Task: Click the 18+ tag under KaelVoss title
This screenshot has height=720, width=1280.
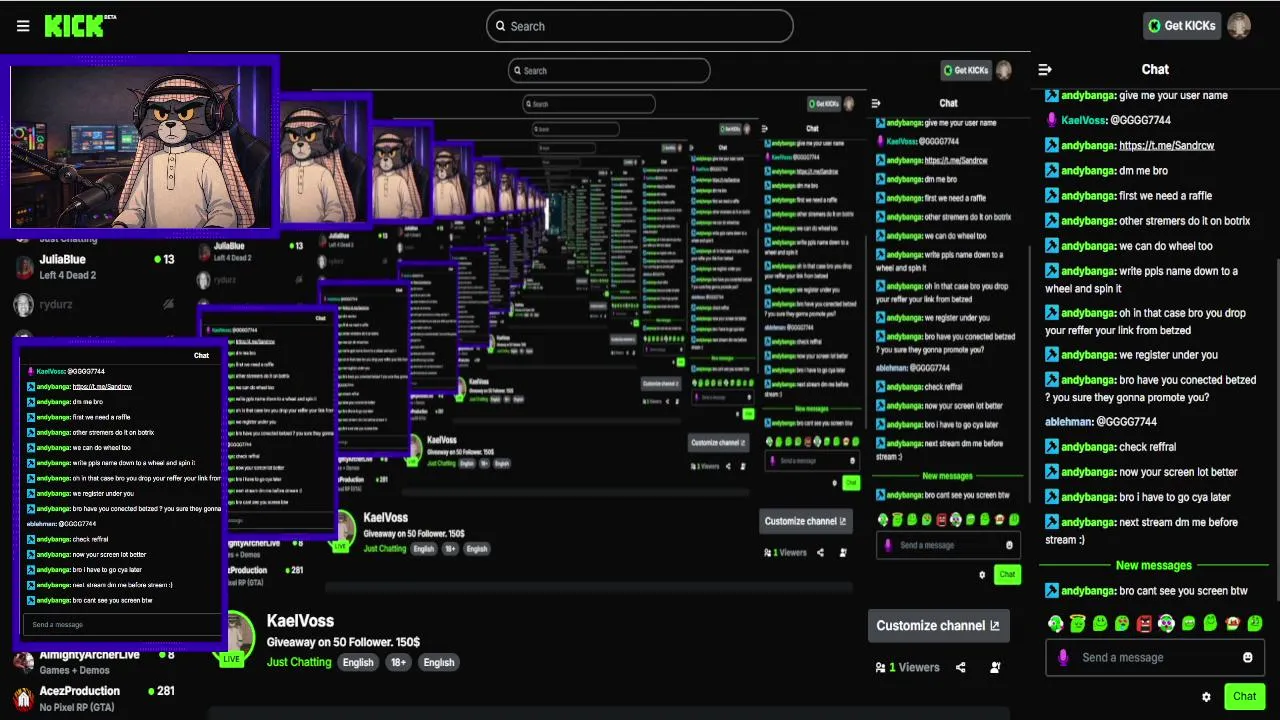Action: tap(397, 662)
